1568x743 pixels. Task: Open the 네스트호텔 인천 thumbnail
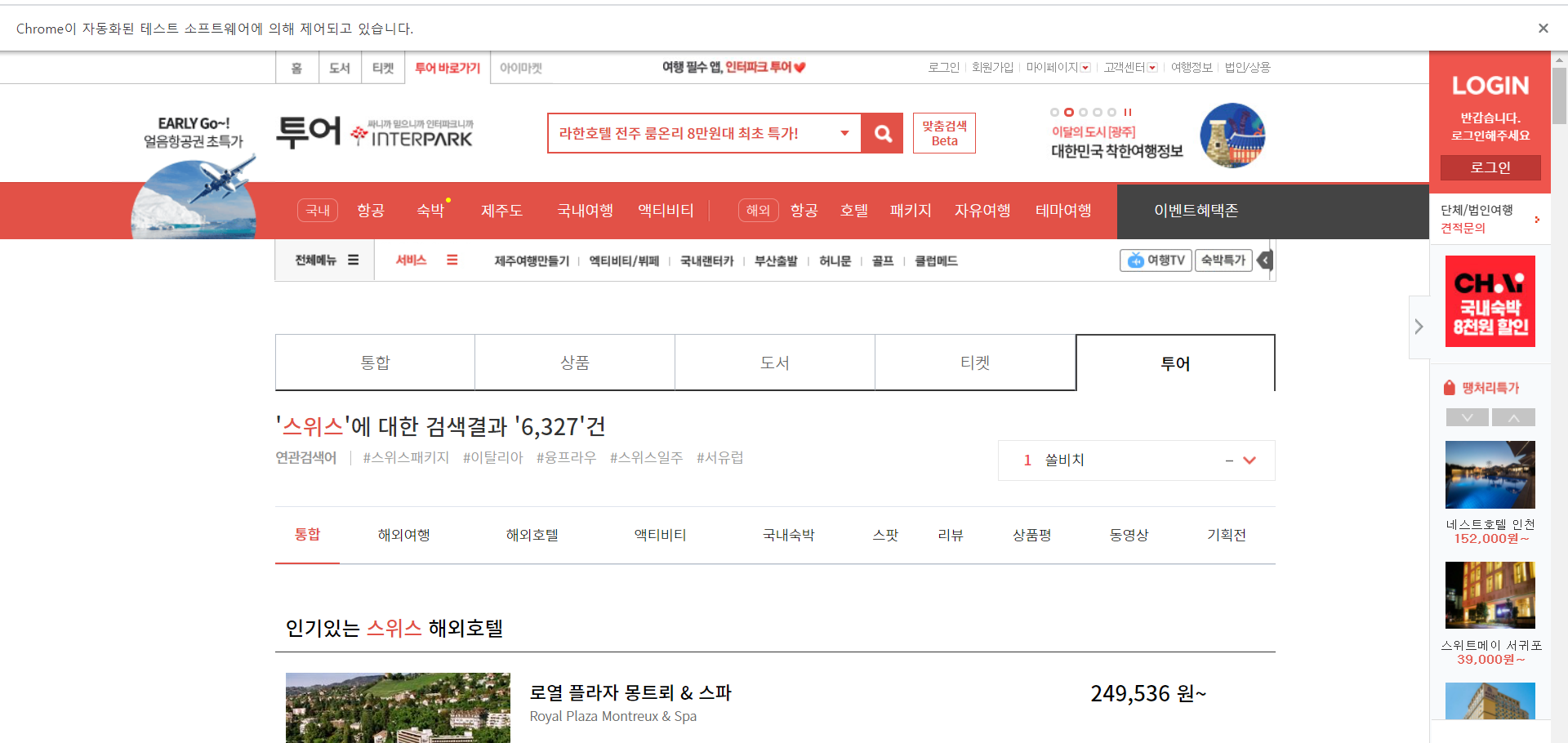[x=1490, y=474]
